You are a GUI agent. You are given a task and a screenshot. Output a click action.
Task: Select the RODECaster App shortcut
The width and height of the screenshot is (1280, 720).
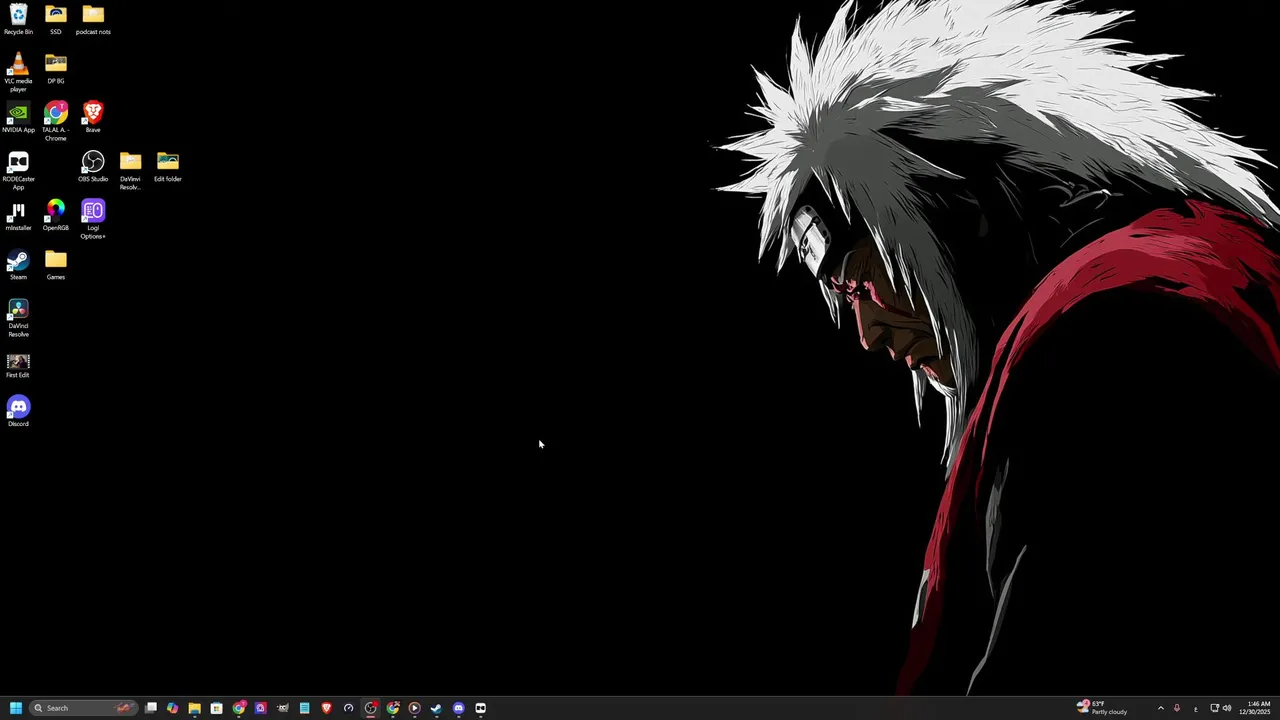18,171
